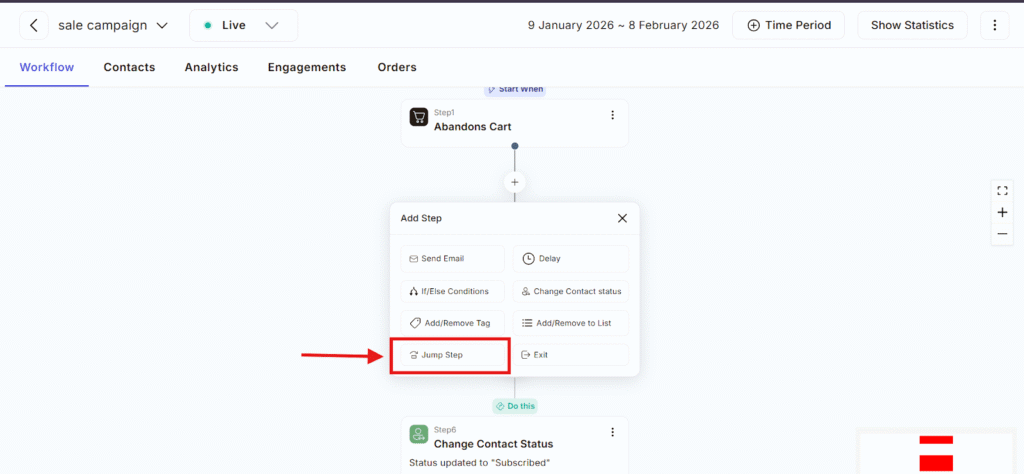Click the fit-to-screen canvas icon
Screen dimensions: 1024x474
tap(1002, 190)
